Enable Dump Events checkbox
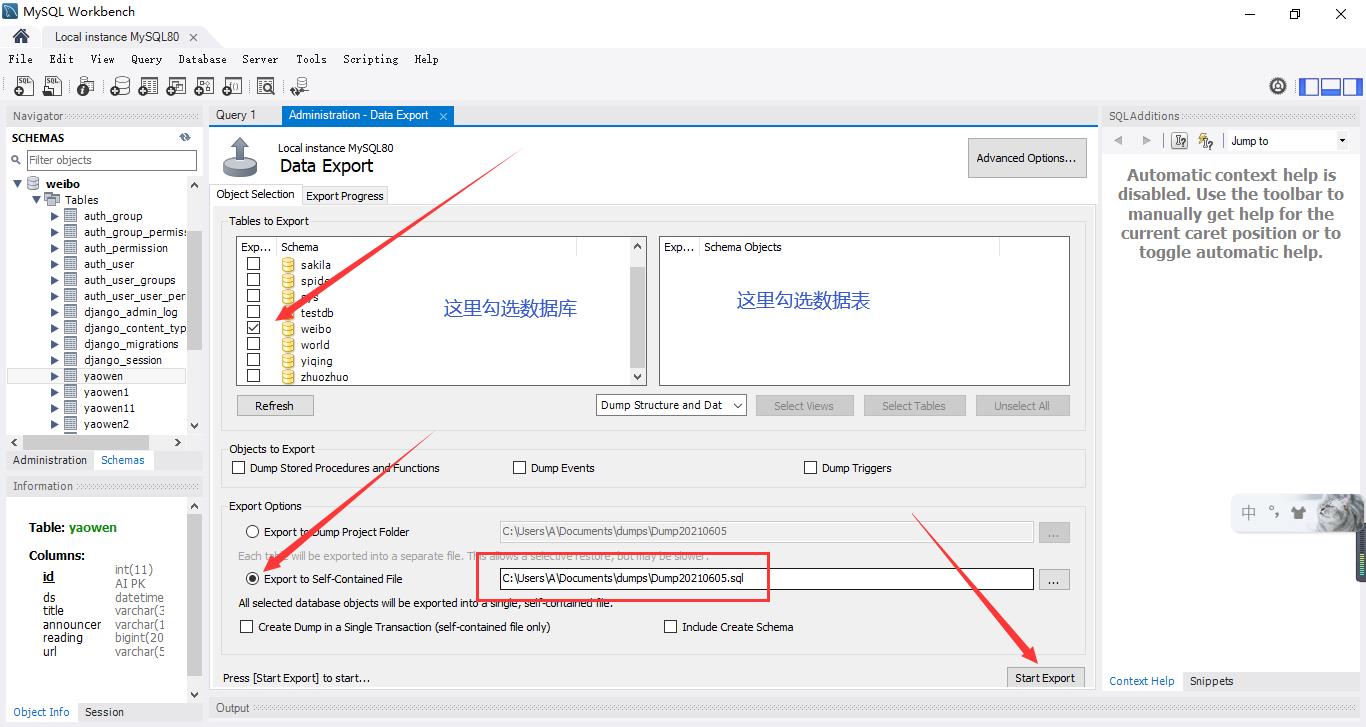This screenshot has width=1366, height=727. (x=519, y=467)
